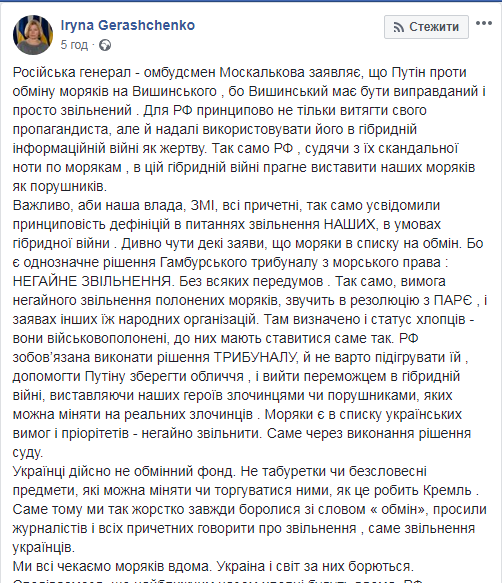
Task: Open the post timestamp '5 год'
Action: tap(74, 45)
